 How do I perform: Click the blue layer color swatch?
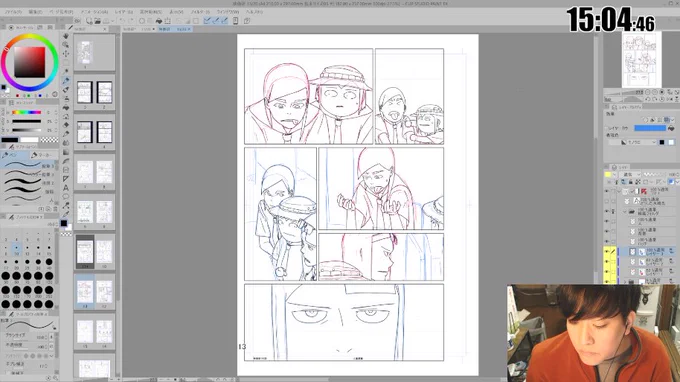(650, 128)
